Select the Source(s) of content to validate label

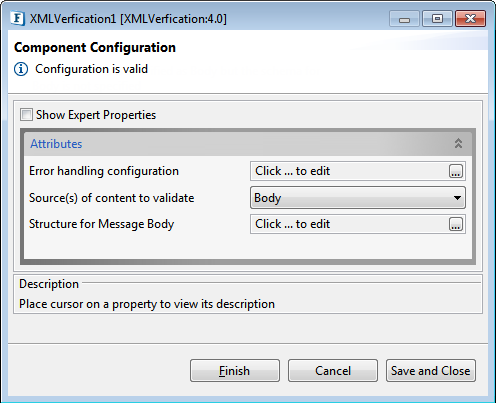112,198
